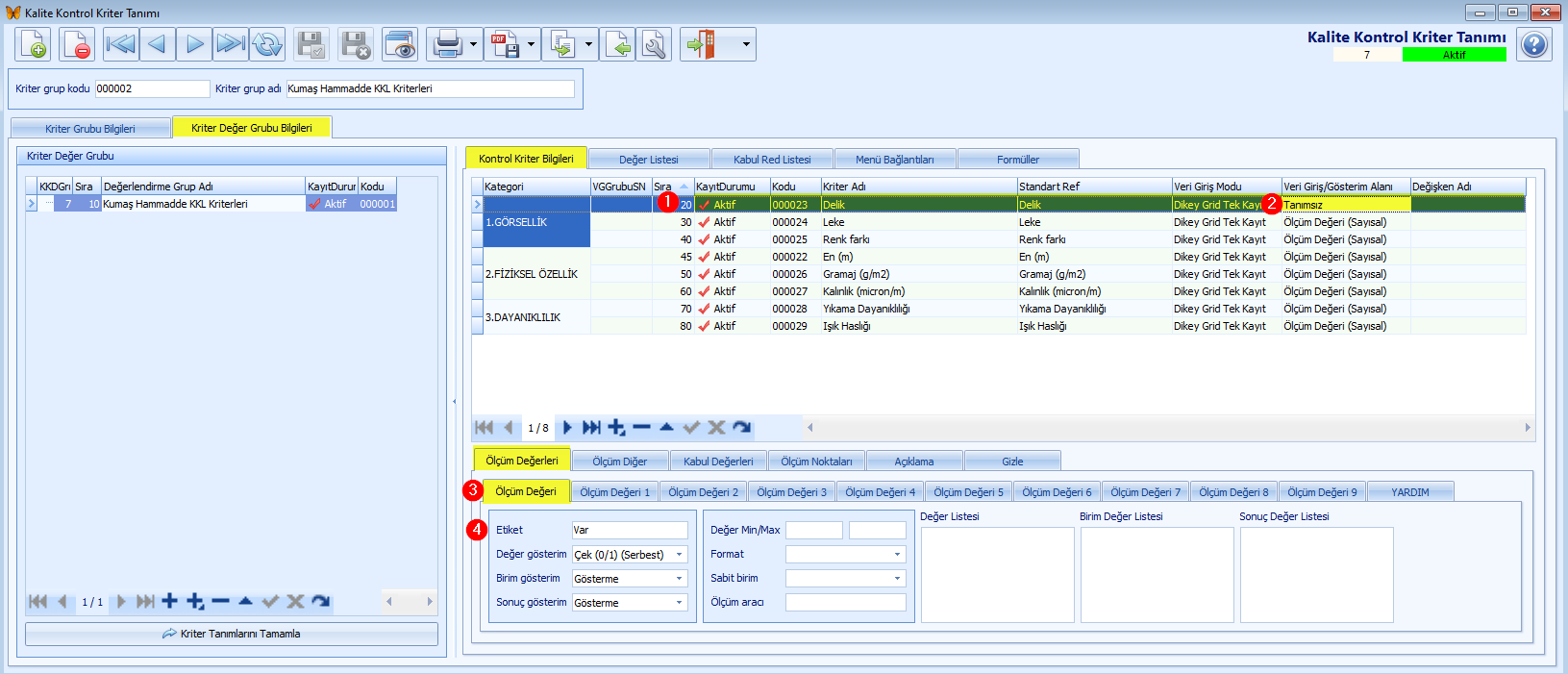Click the new record icon with green plus
This screenshot has height=674, width=1568.
pos(33,44)
